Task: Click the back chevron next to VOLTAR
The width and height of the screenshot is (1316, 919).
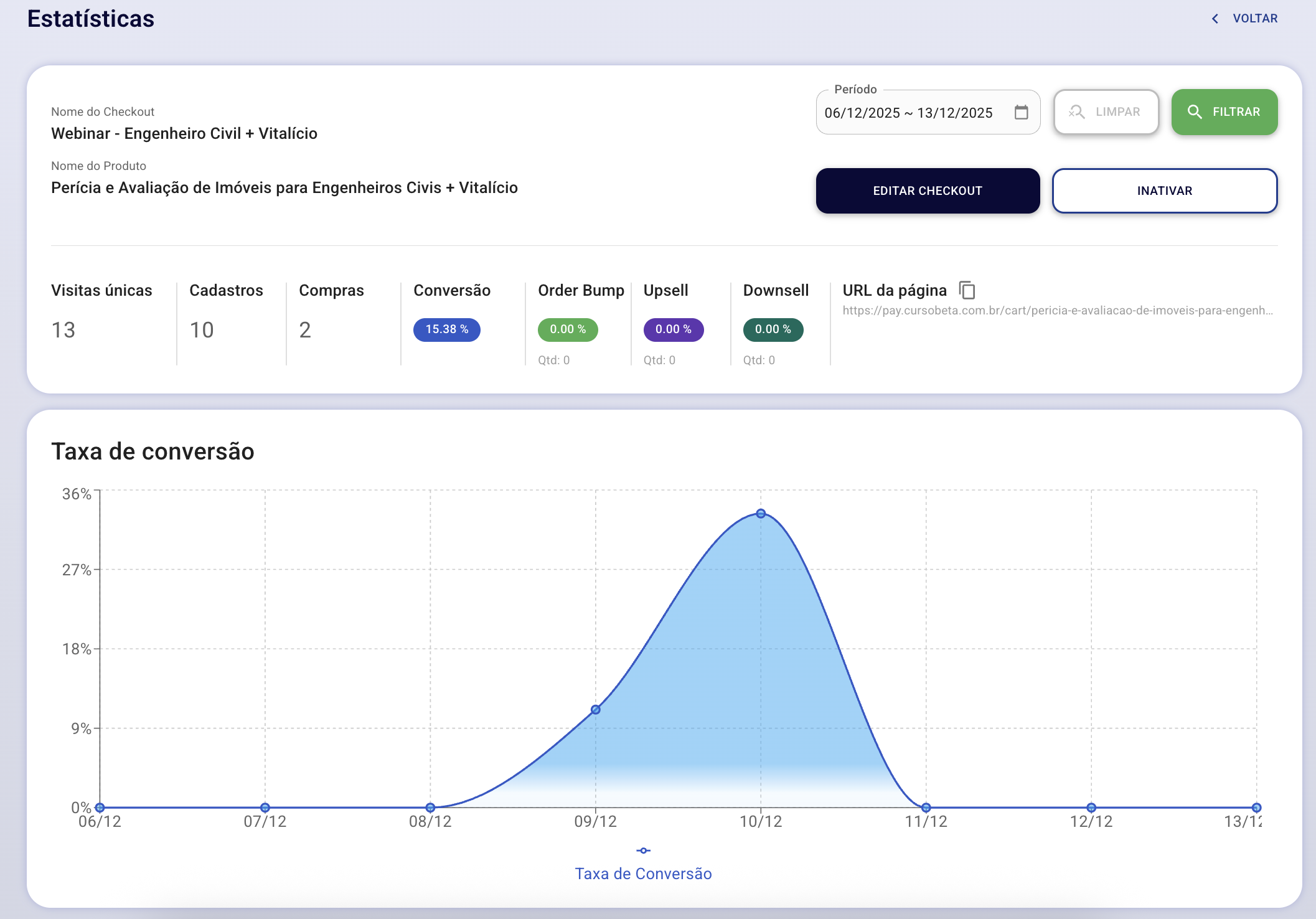Action: (1215, 19)
